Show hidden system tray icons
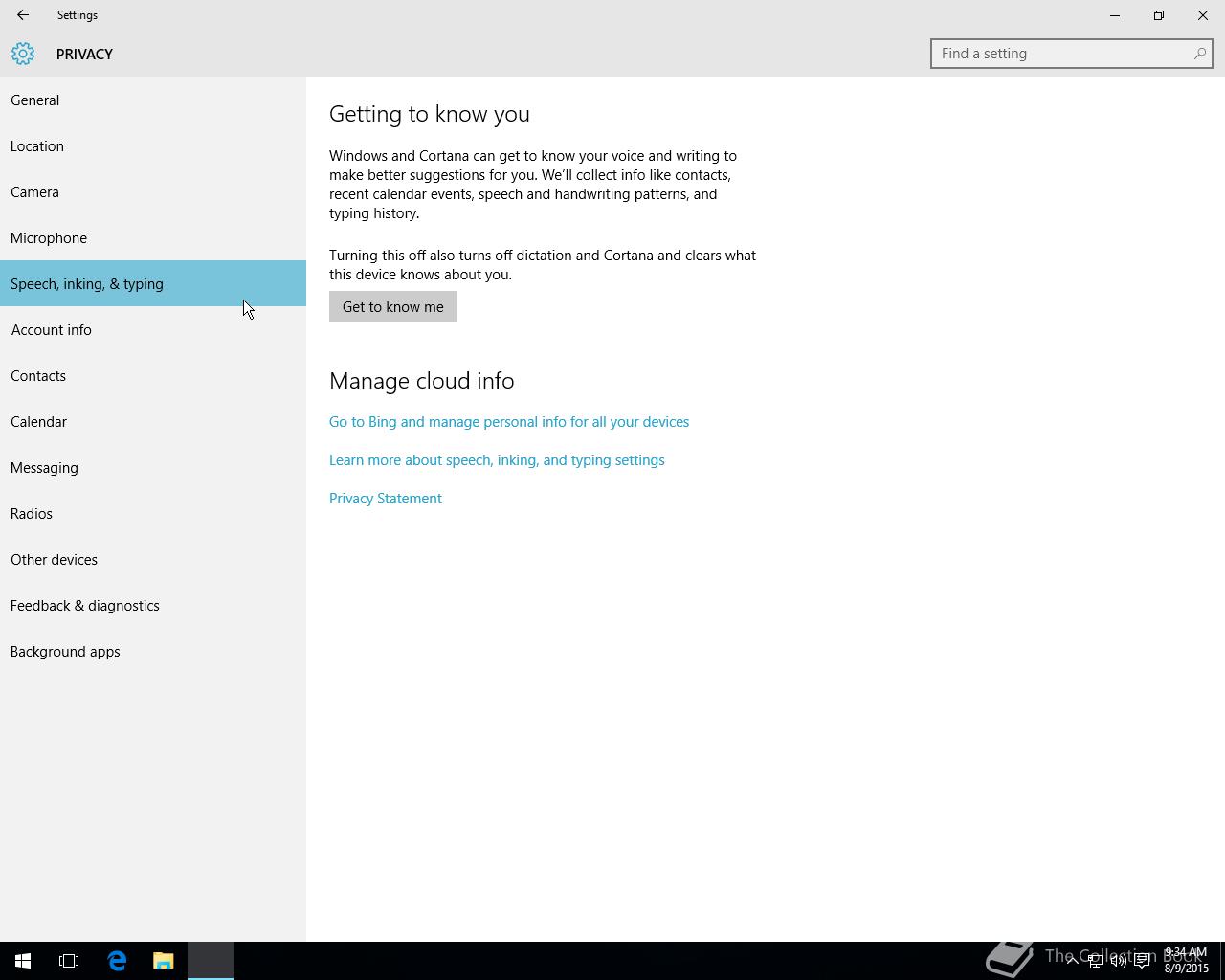 [1072, 961]
